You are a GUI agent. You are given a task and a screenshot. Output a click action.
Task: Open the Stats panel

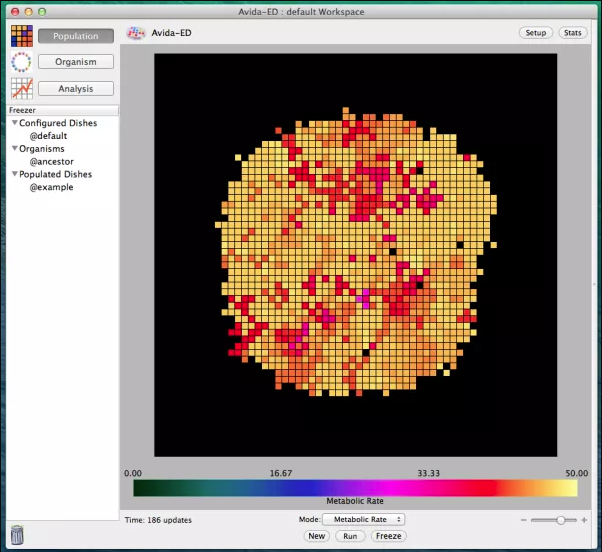[572, 33]
